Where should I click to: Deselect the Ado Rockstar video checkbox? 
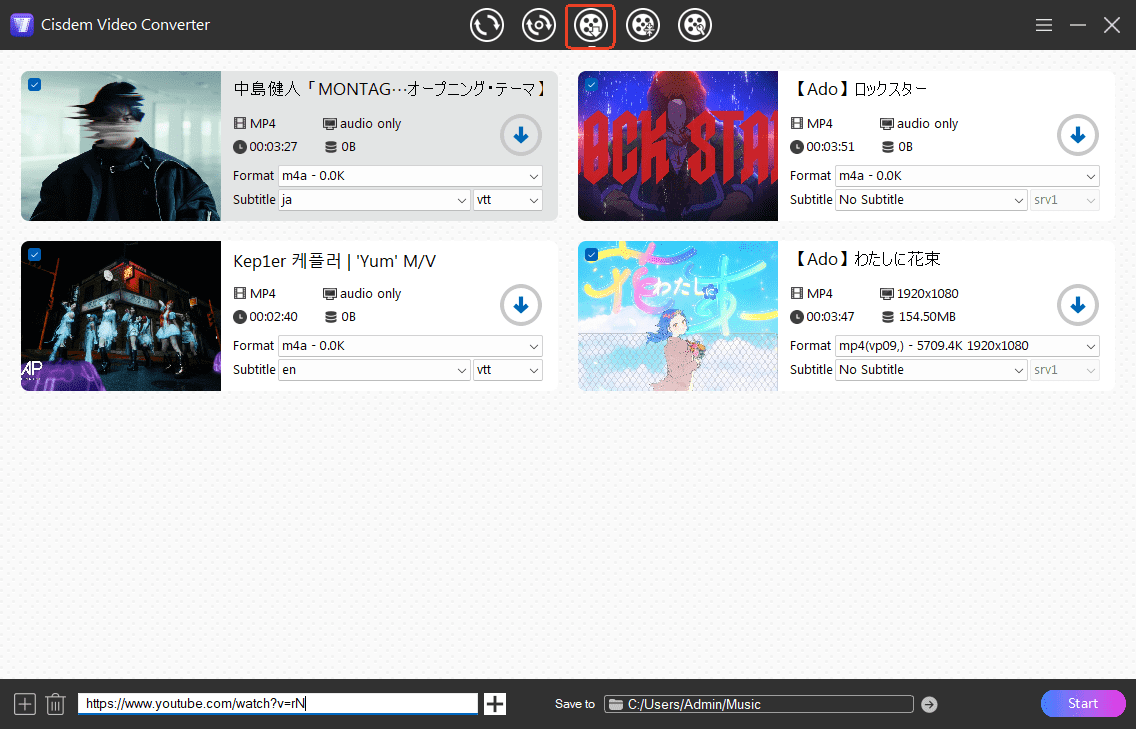coord(591,85)
